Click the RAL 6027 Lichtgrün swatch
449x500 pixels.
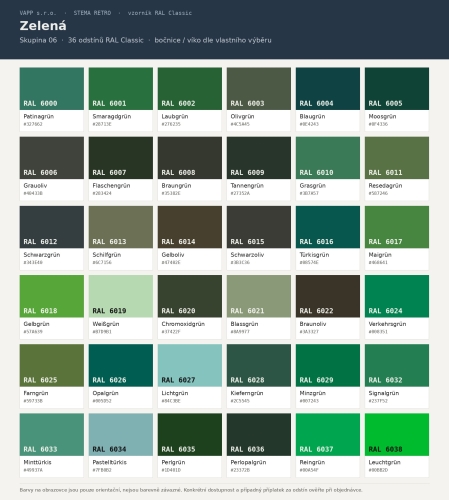190,365
